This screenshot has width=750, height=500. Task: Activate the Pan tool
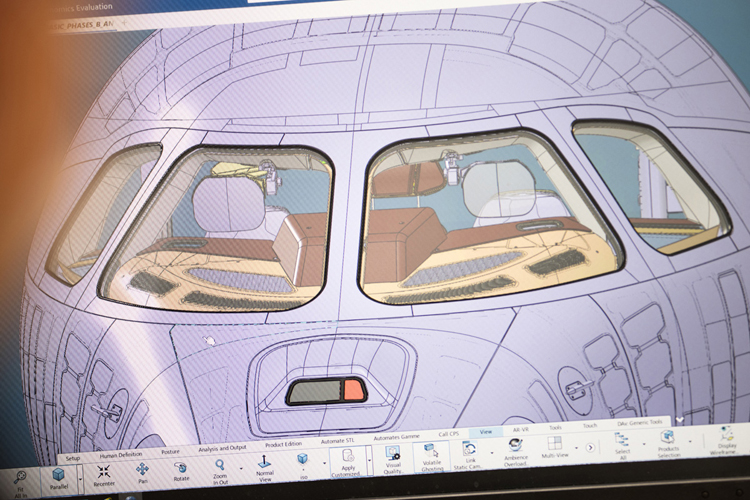[142, 468]
